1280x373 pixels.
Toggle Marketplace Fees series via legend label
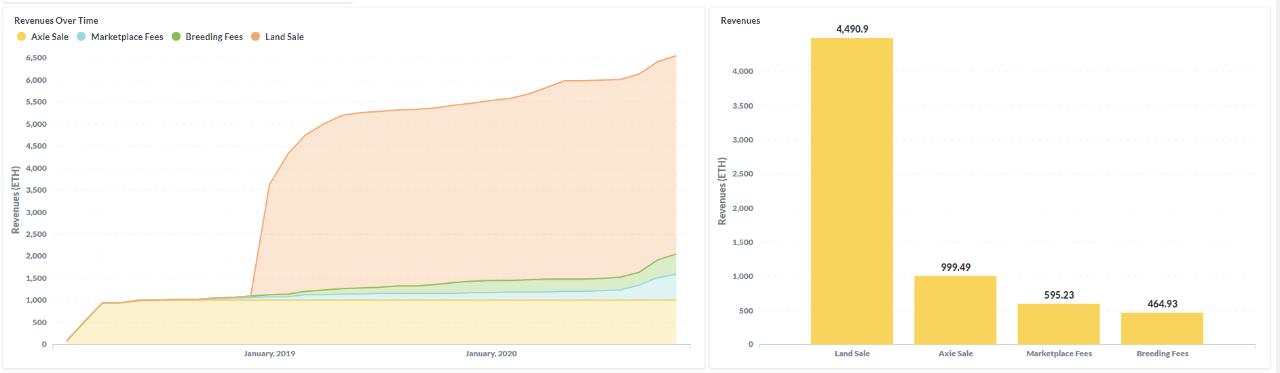(x=127, y=37)
